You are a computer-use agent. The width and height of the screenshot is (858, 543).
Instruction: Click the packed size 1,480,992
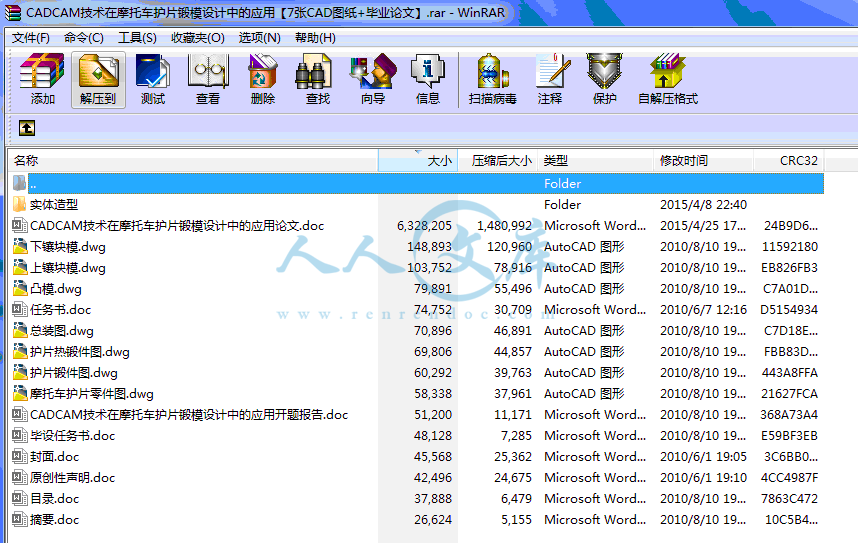pyautogui.click(x=504, y=226)
